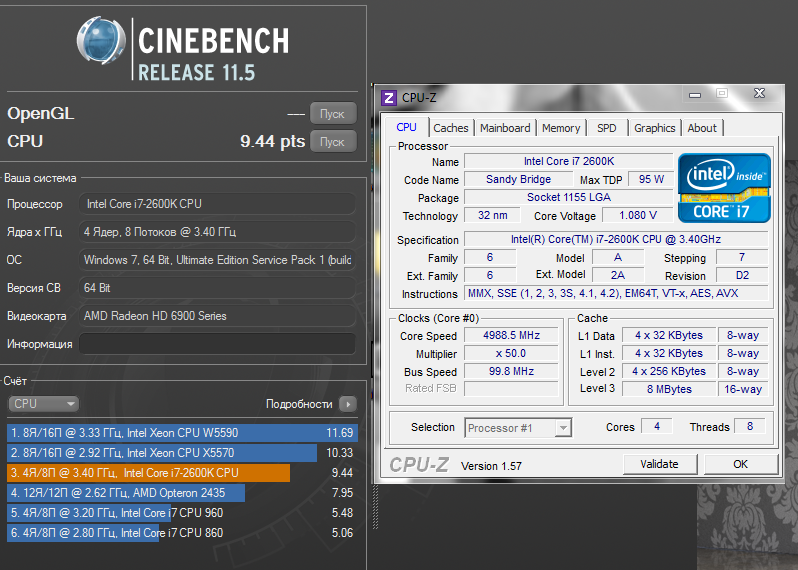Start the CPU benchmark with Пуск

click(332, 141)
